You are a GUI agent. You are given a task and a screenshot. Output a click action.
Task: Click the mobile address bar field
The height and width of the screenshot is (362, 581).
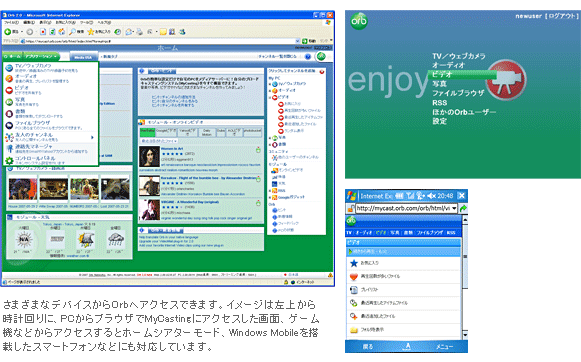tap(404, 208)
